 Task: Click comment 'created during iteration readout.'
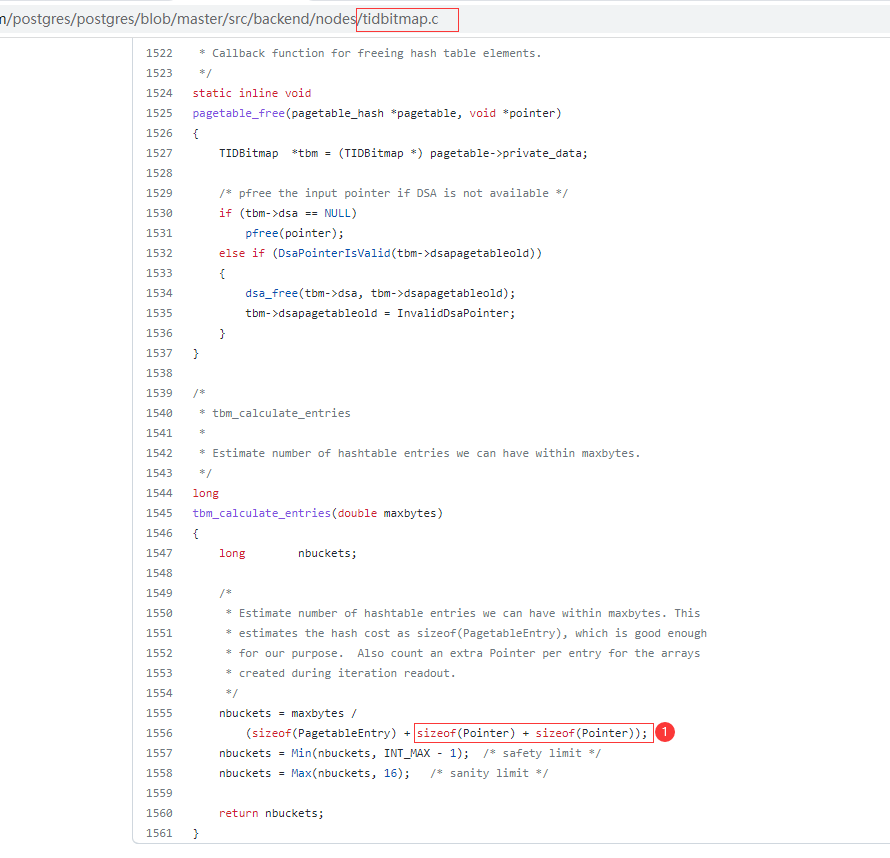(x=341, y=673)
